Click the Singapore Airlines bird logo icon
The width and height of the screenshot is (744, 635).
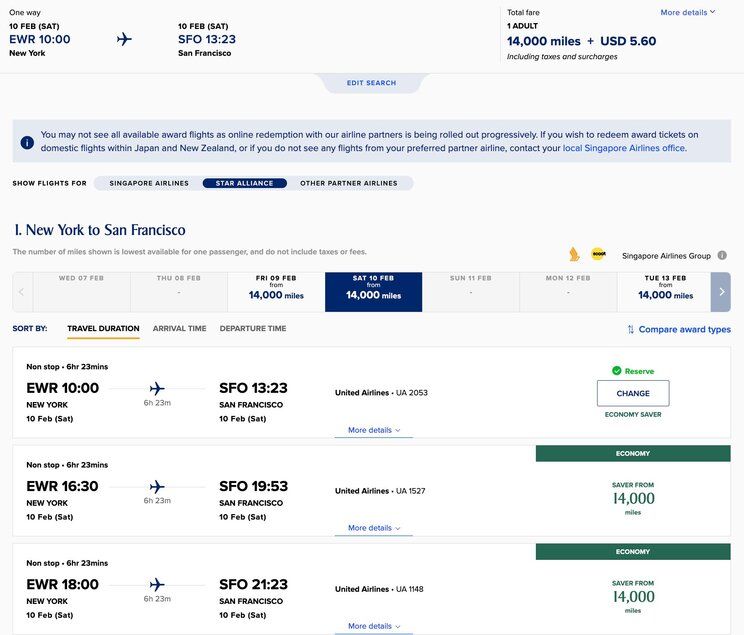[x=574, y=255]
